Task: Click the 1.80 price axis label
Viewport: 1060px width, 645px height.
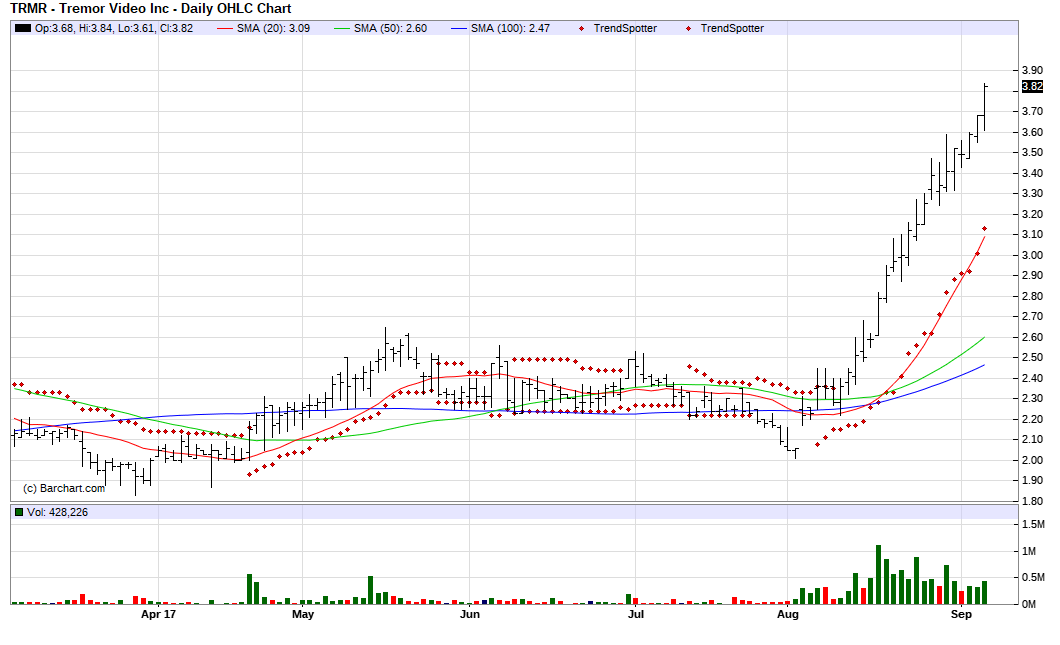Action: [1032, 502]
